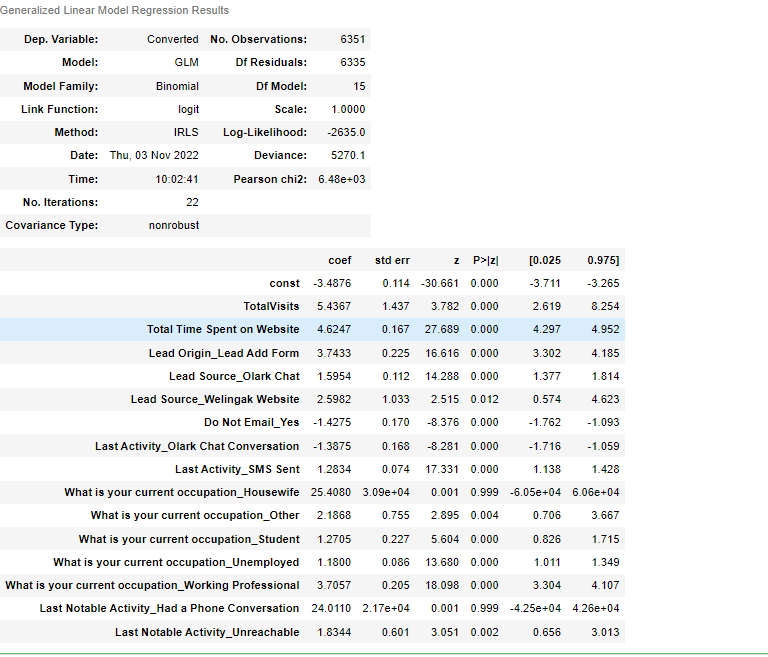Click 'Had a Phone Conversation' row label
The height and width of the screenshot is (657, 768).
[x=169, y=608]
